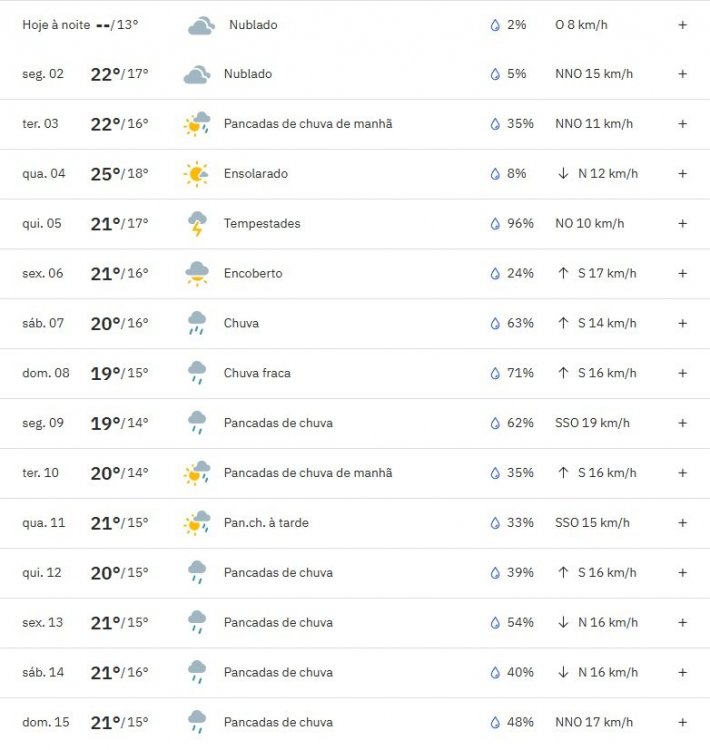Image resolution: width=710 pixels, height=750 pixels.
Task: Click the thunderstorm icon for qui. 05
Action: point(197,224)
